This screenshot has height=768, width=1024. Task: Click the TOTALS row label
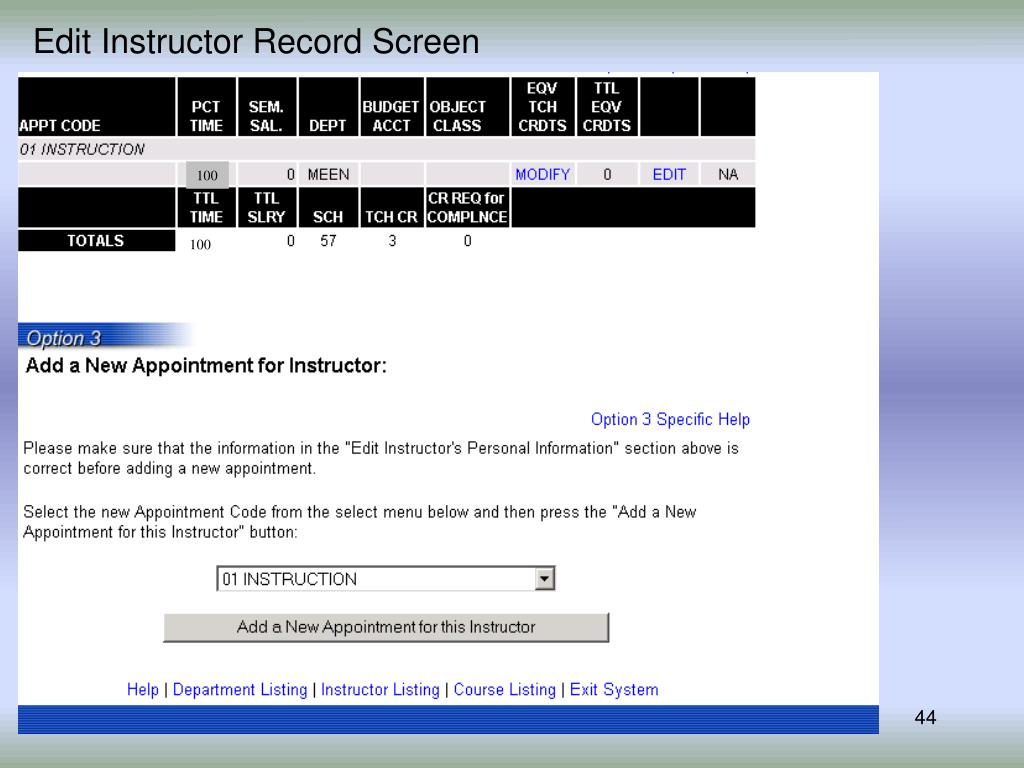coord(96,240)
